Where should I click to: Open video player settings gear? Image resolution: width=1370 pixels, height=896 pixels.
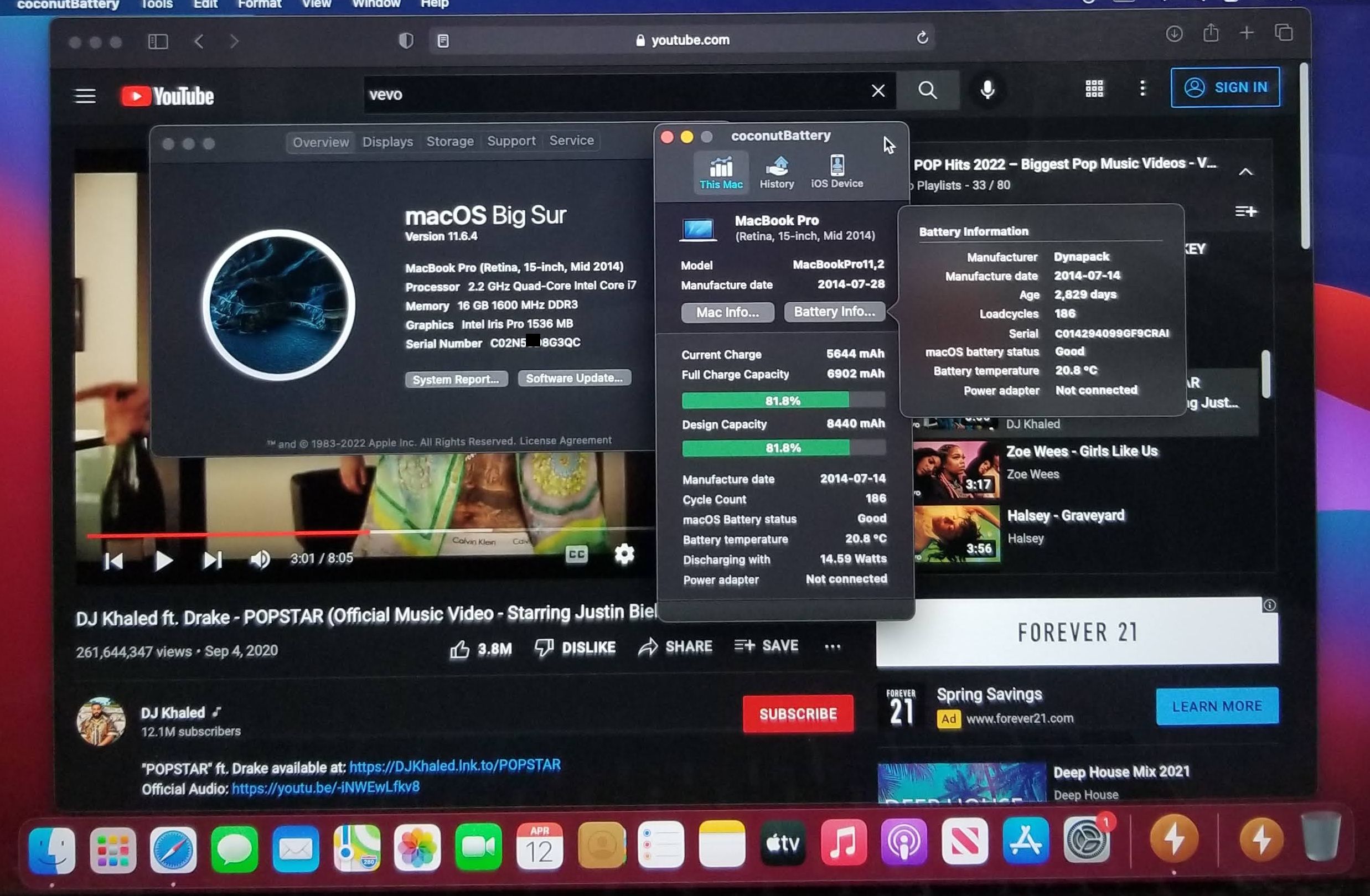click(624, 554)
